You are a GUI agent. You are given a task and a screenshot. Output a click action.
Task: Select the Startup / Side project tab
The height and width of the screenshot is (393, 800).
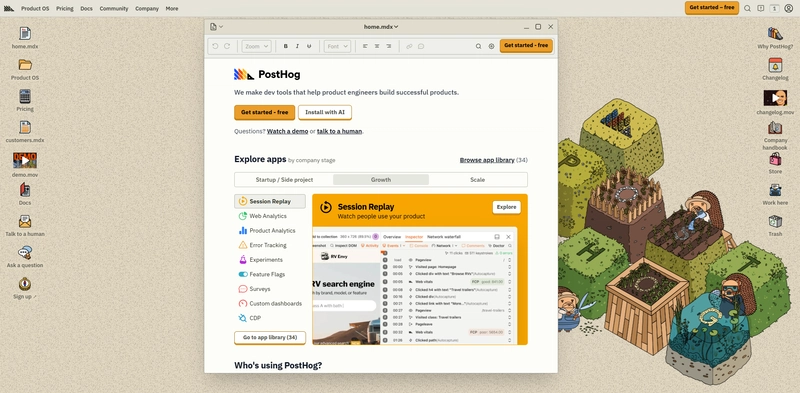coord(284,180)
